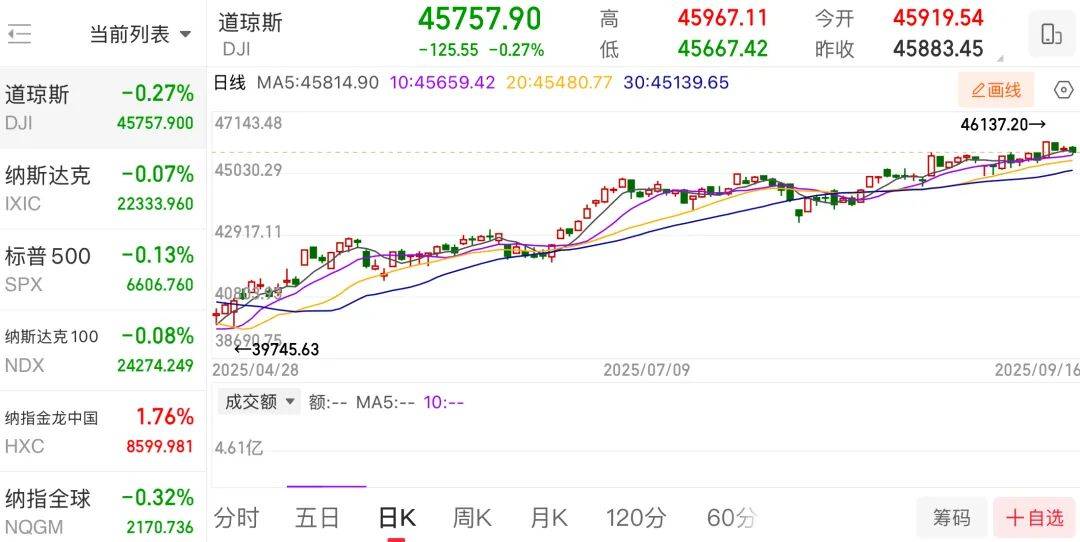Switch to the 120分 tab
The image size is (1080, 542).
tap(636, 518)
